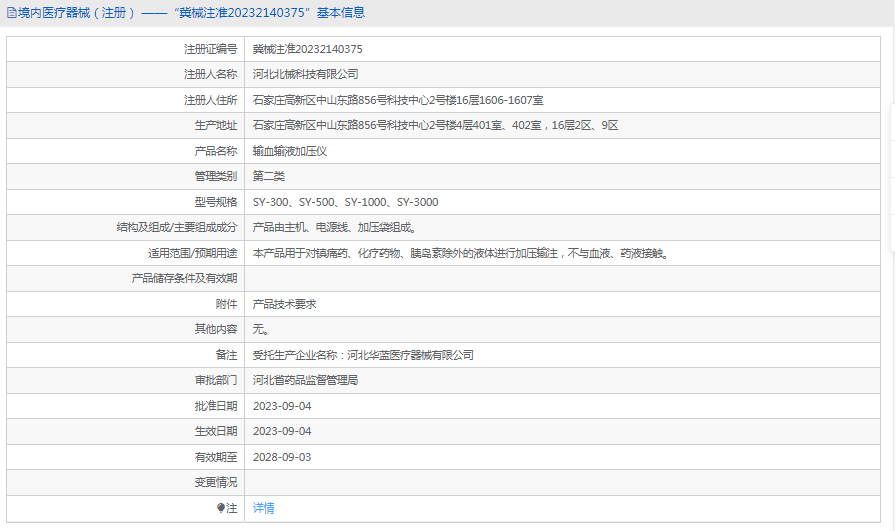Click the 有效期至 row label

215,457
